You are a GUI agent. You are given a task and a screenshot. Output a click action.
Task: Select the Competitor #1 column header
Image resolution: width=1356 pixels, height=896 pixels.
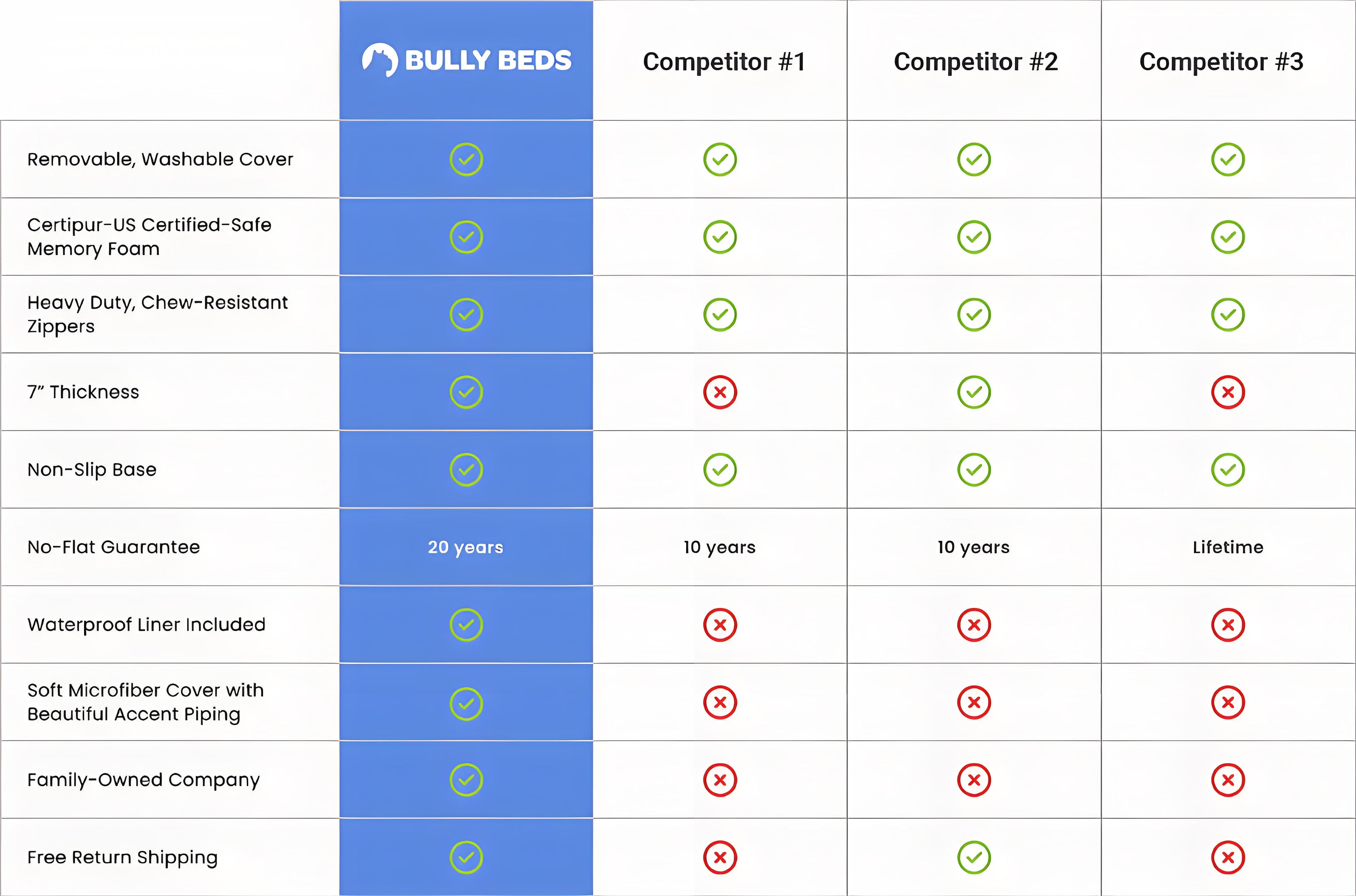click(x=724, y=62)
